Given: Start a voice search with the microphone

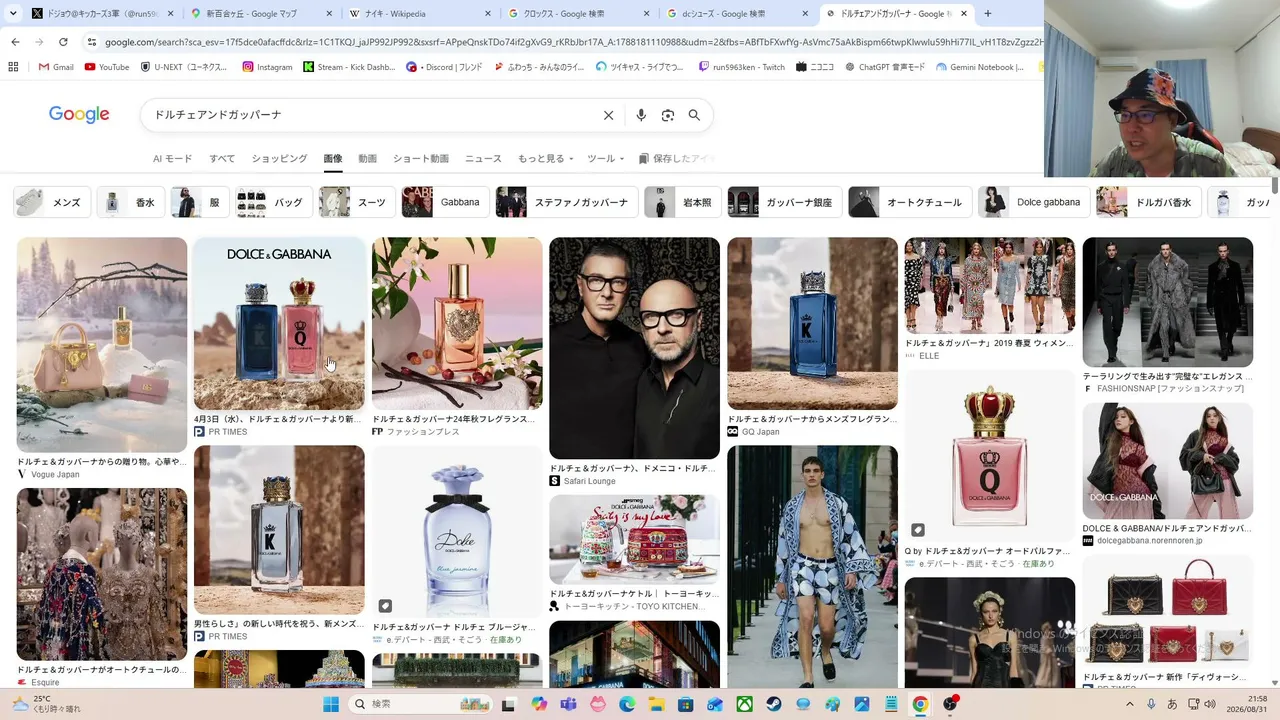Looking at the screenshot, I should coord(641,115).
